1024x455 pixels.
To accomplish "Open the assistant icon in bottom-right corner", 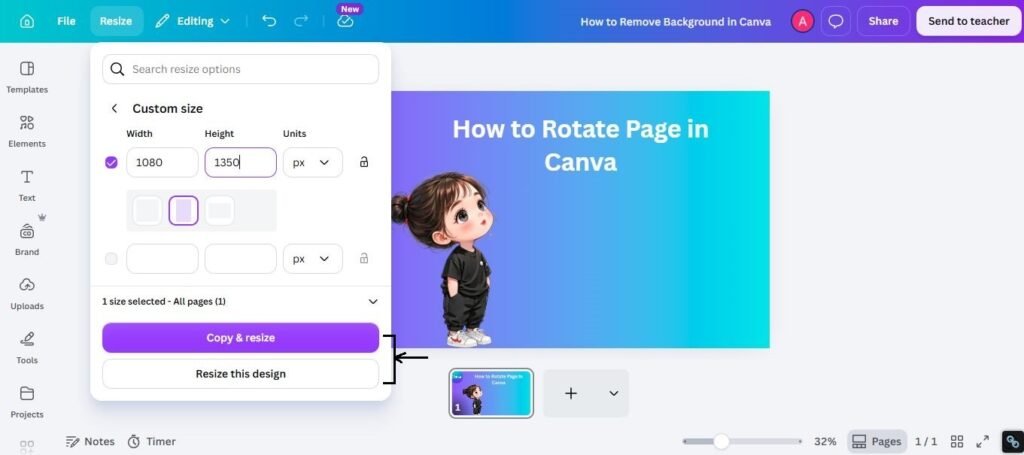I will click(x=1012, y=442).
